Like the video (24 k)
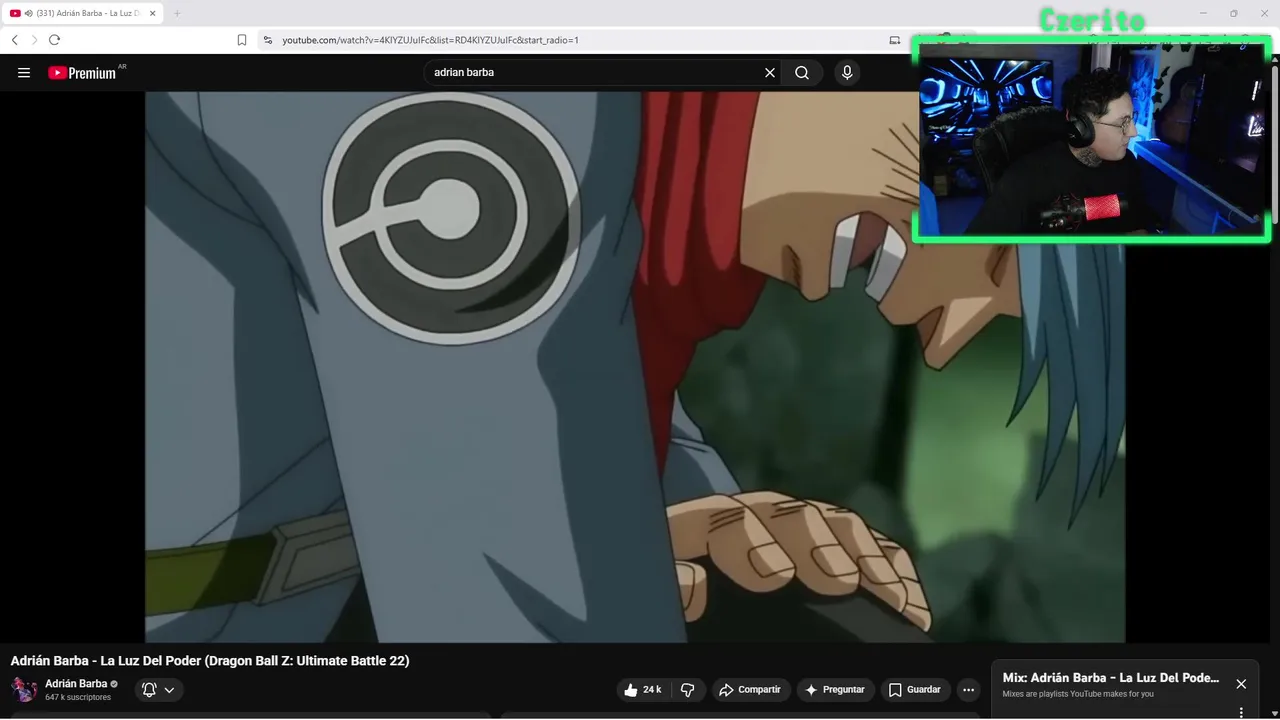Image resolution: width=1280 pixels, height=720 pixels. [642, 690]
